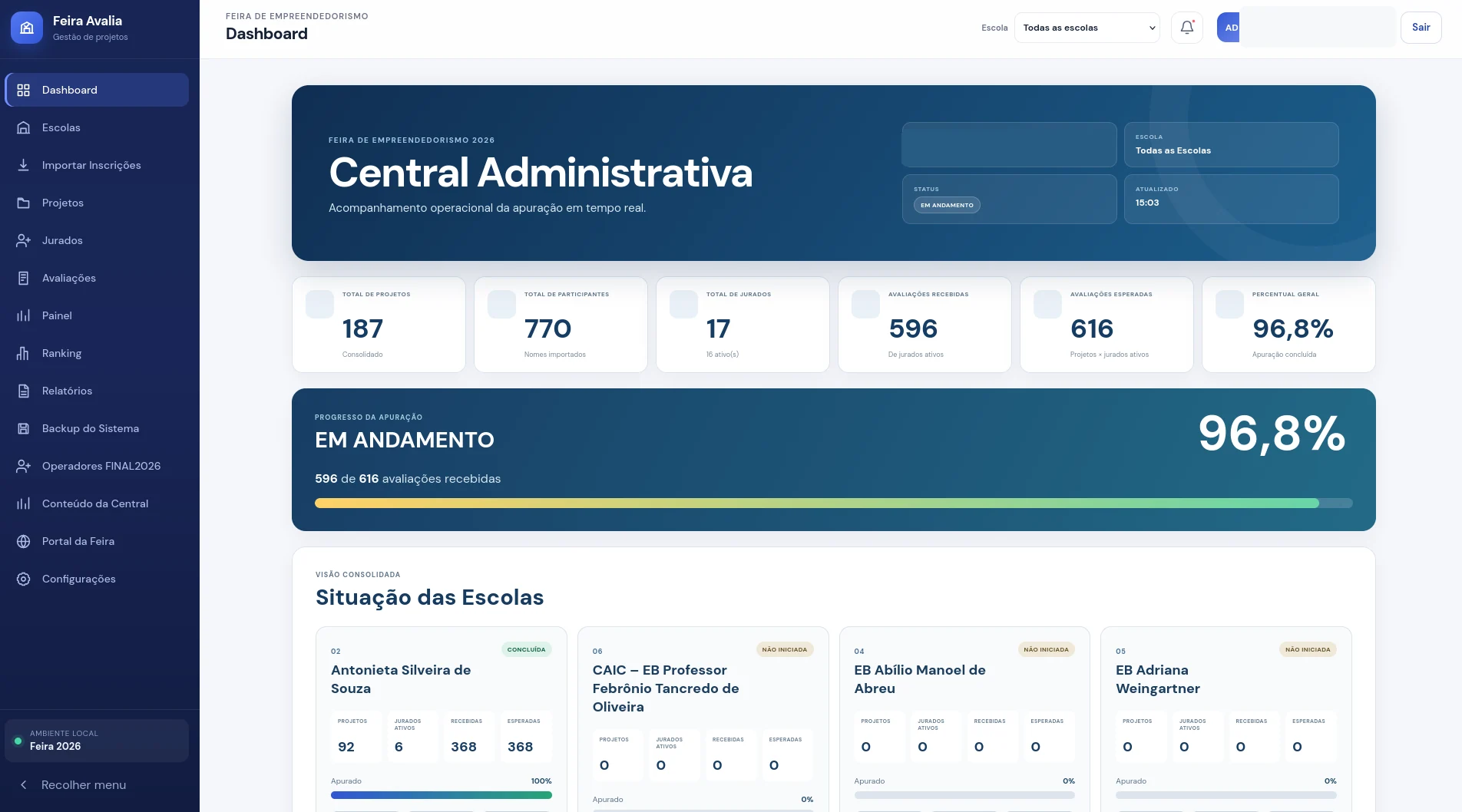This screenshot has height=812, width=1462.
Task: Click the Sair logout button
Action: 1421,28
